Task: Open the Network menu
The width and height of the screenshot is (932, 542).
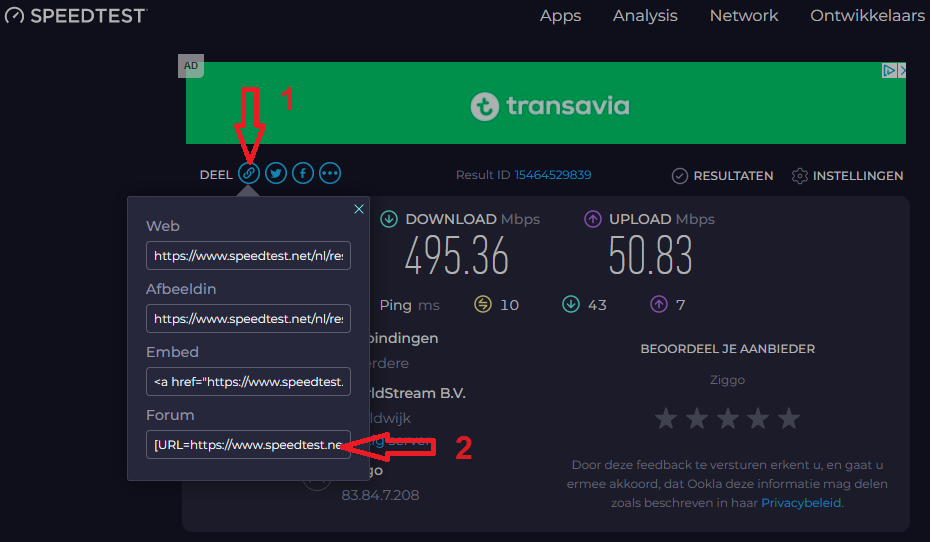Action: (x=744, y=15)
